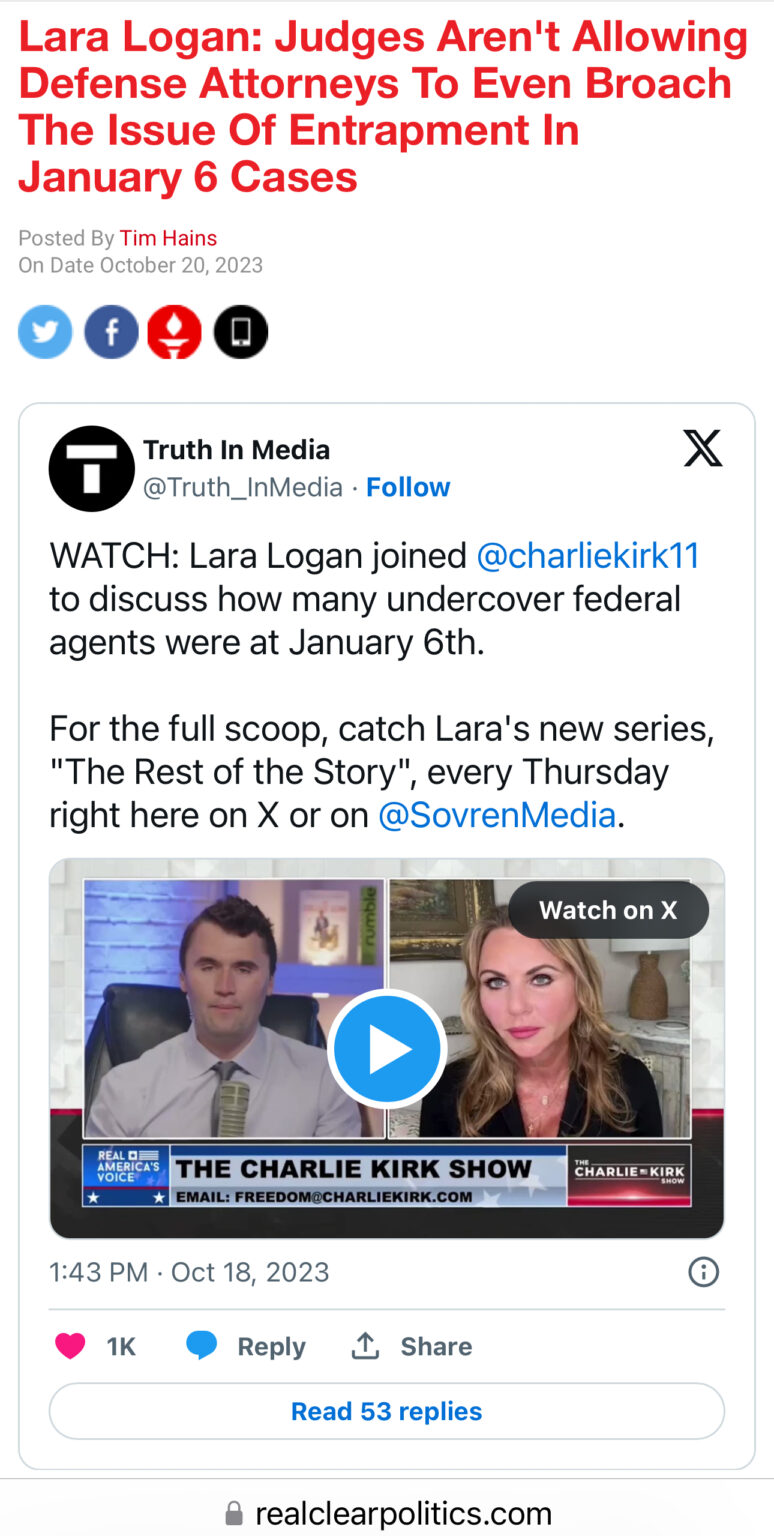774x1536 pixels.
Task: Open the @charliekirk11 mention link
Action: pyautogui.click(x=588, y=555)
